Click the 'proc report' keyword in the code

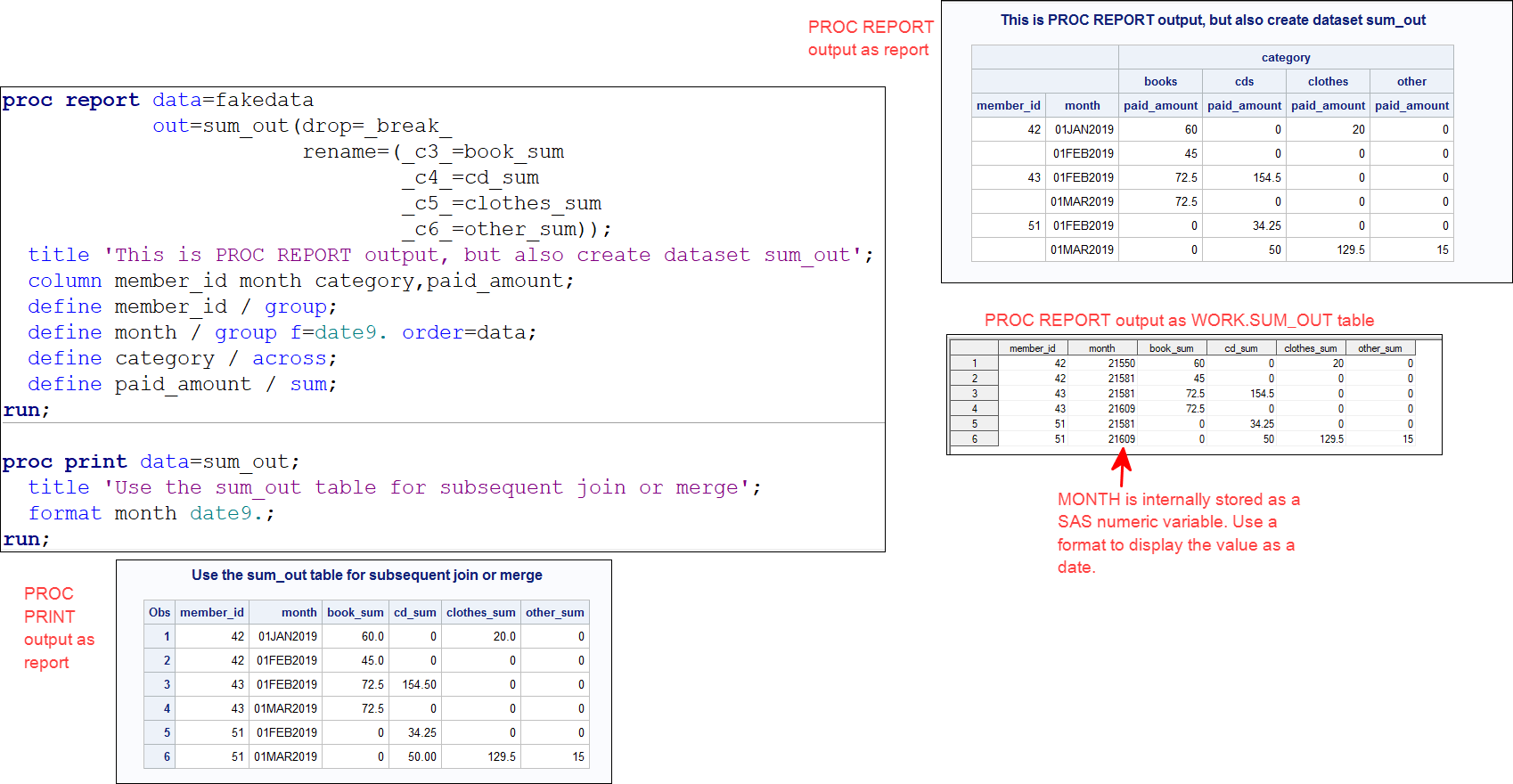tap(71, 101)
